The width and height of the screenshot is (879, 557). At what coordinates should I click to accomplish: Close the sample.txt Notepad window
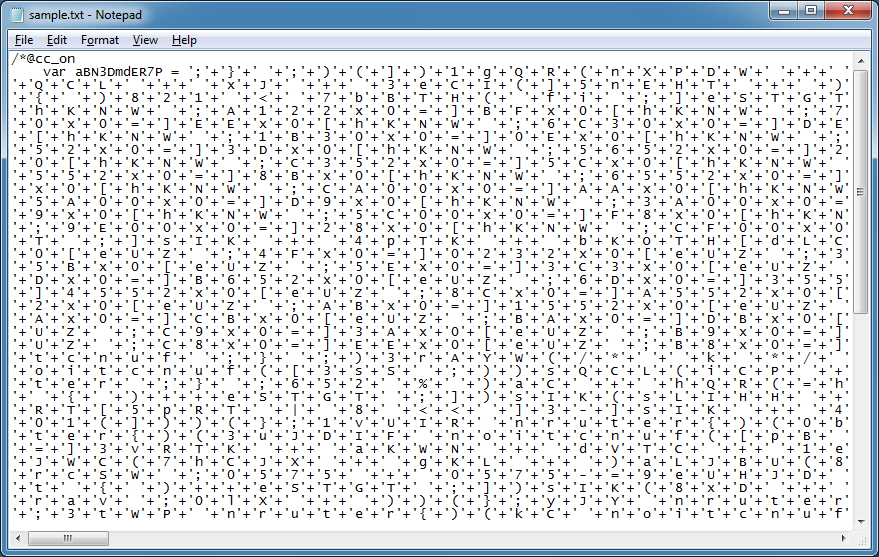[x=846, y=12]
